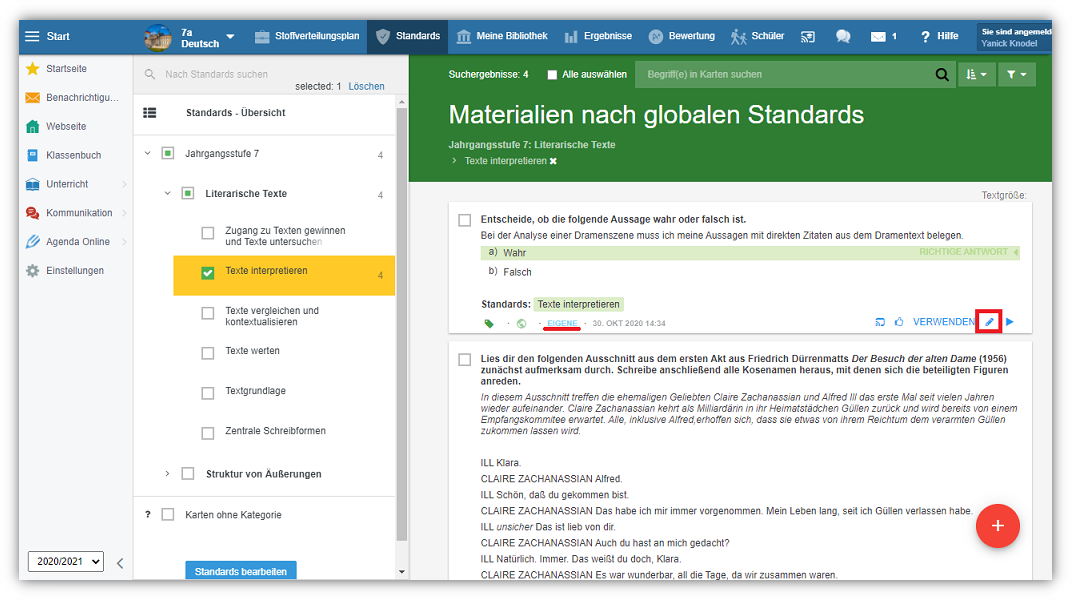Screen dimensions: 1072x600
Task: Open the hamburger Start menu
Action: 32,36
